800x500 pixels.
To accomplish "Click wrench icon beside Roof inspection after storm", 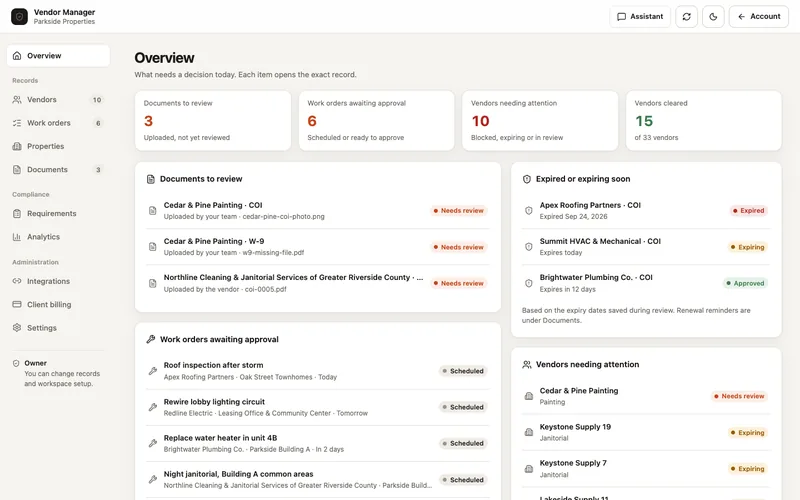I will coord(153,371).
